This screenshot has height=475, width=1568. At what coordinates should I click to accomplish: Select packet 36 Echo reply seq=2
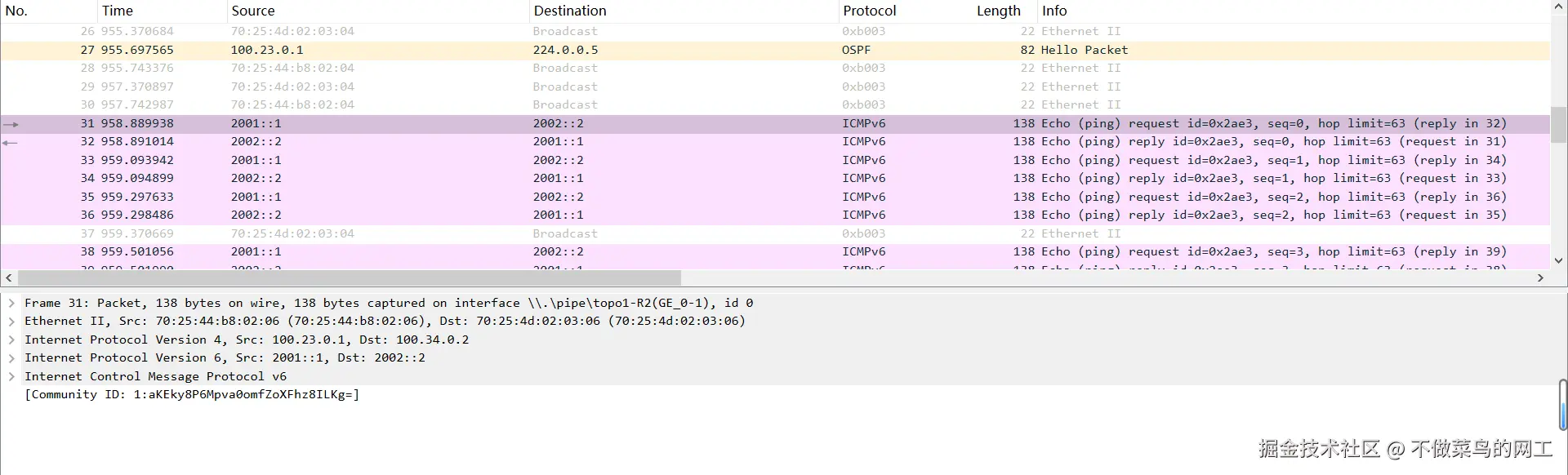click(x=775, y=215)
